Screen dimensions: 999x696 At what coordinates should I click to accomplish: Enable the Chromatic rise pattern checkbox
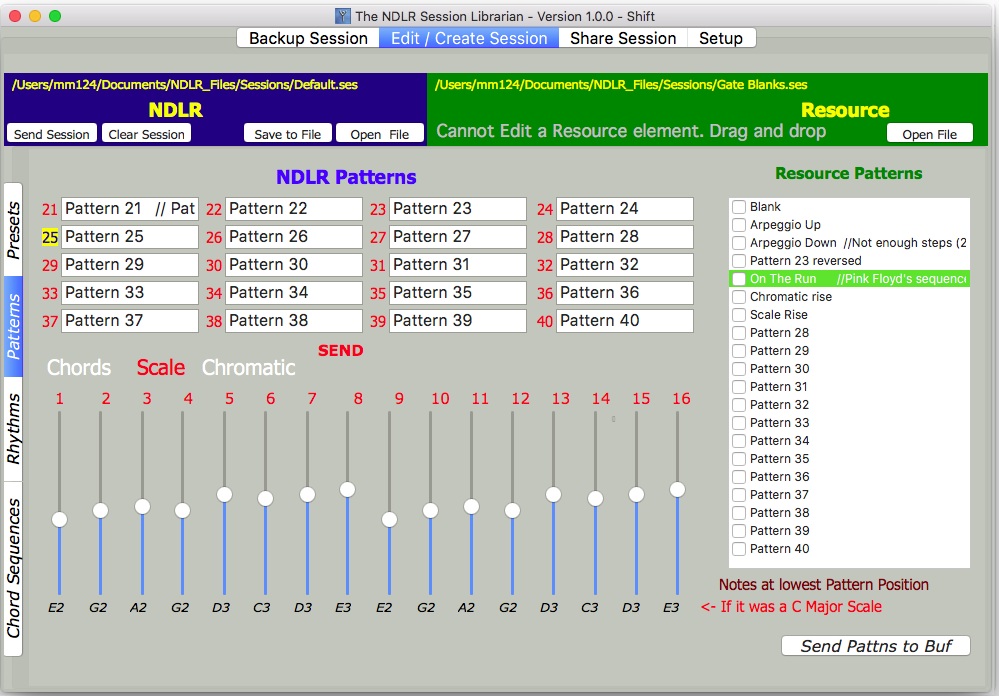(x=739, y=297)
